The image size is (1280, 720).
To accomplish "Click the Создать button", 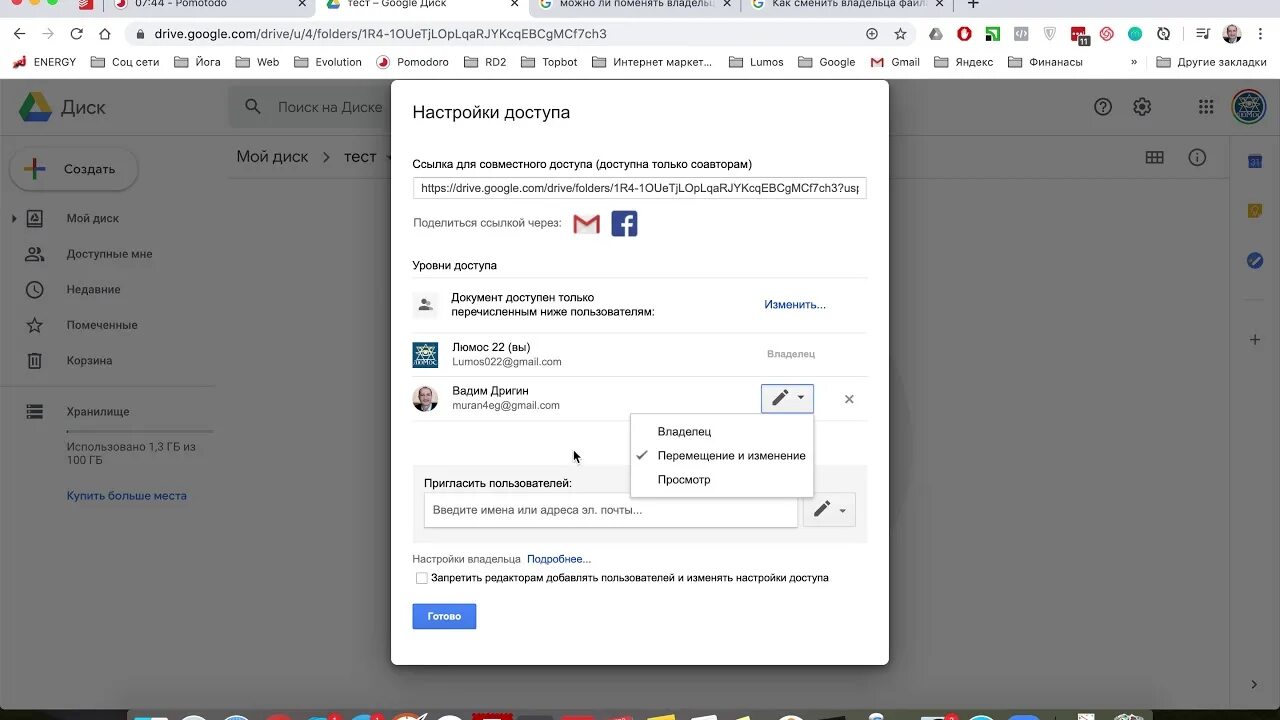I will pos(72,169).
